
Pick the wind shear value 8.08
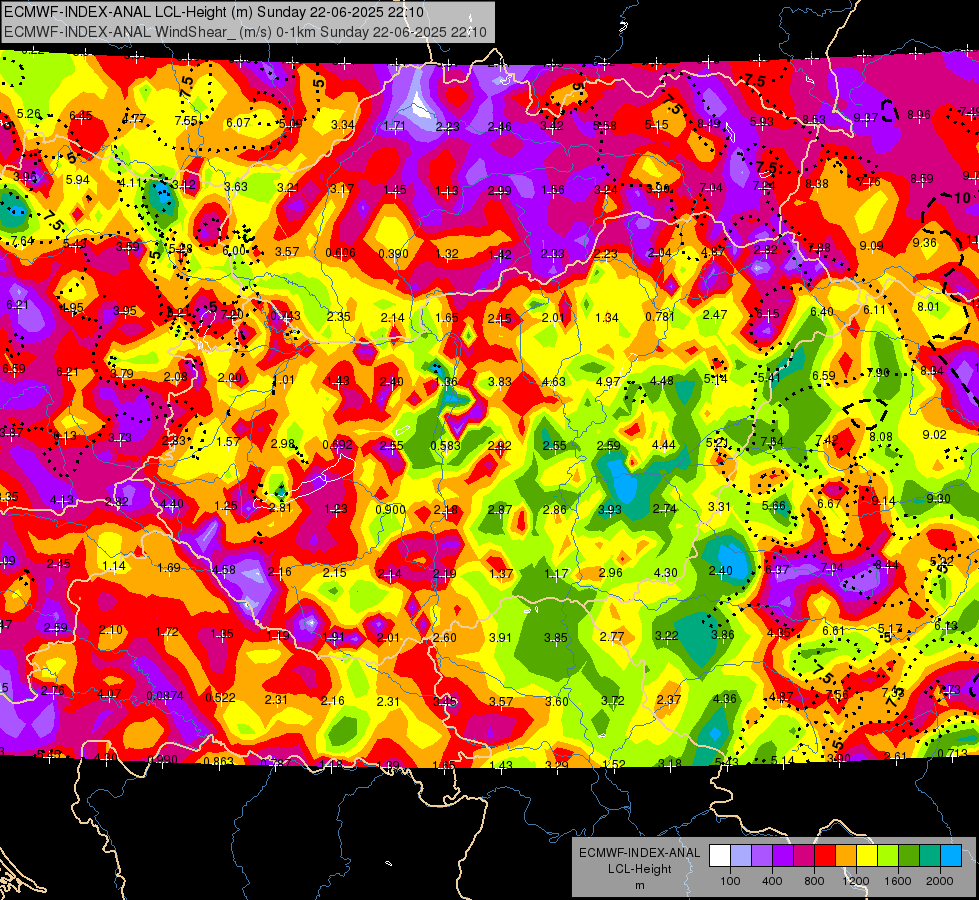click(x=880, y=437)
